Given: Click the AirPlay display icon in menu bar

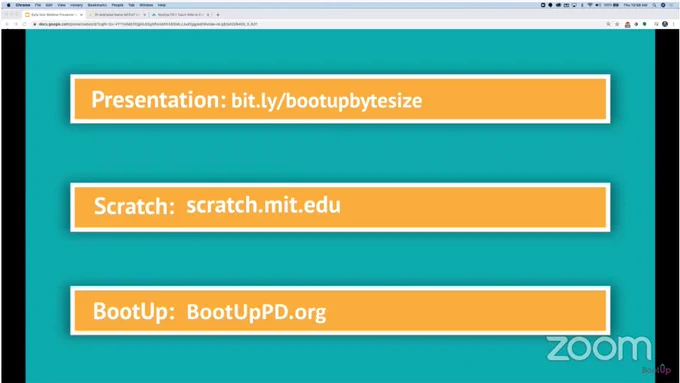Looking at the screenshot, I should click(574, 5).
